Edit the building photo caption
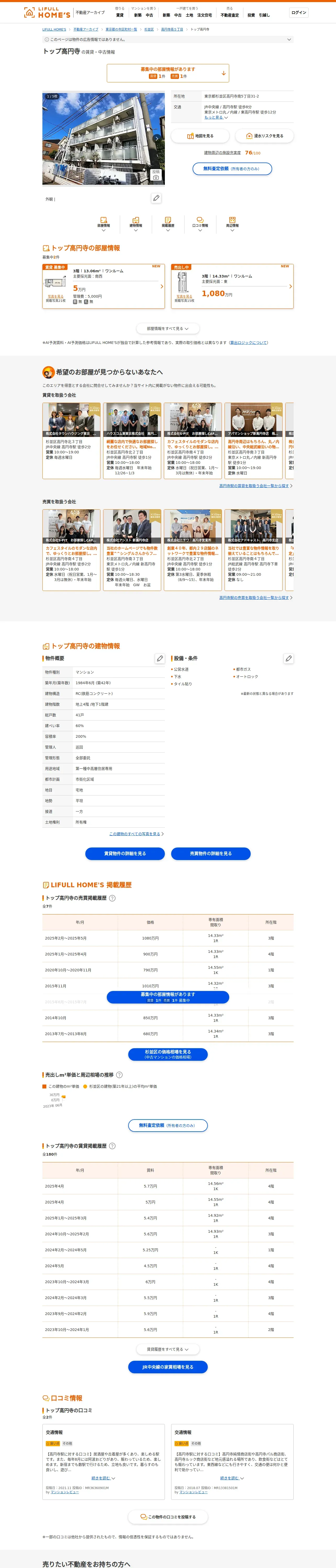Image resolution: width=336 pixels, height=1568 pixels. [x=156, y=198]
